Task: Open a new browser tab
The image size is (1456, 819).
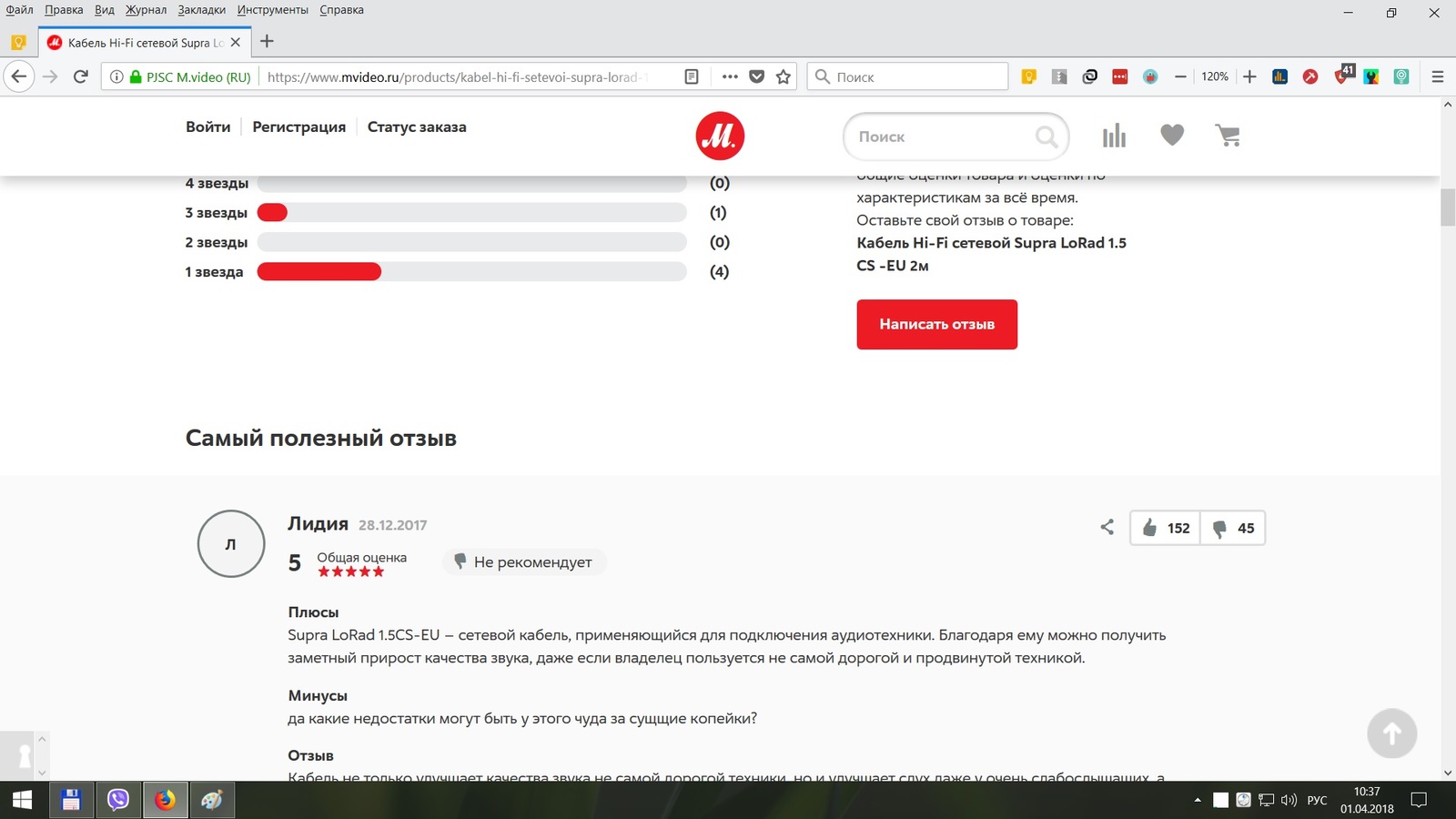Action: coord(267,42)
